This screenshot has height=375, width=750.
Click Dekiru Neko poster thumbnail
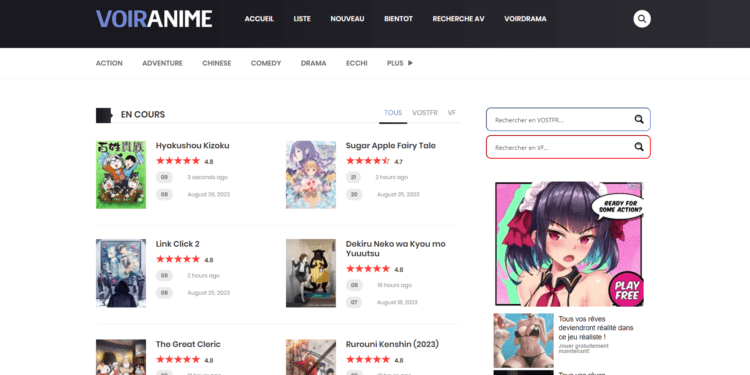click(x=311, y=273)
